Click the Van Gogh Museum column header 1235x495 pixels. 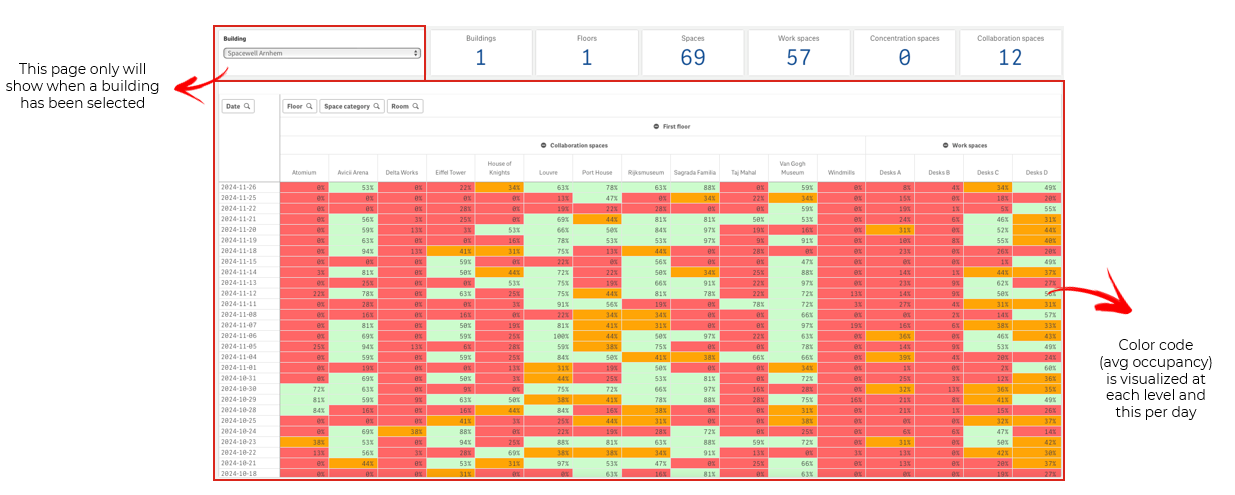792,168
